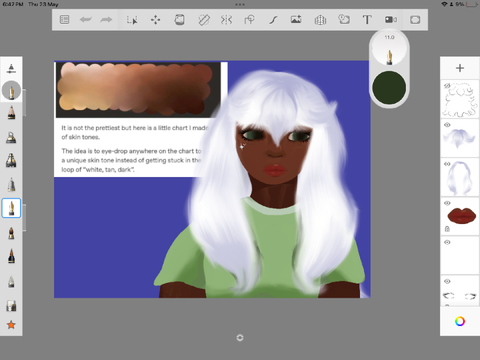Click the toolbar icon just left of Text
Screen dimensions: 480x360
344,19
